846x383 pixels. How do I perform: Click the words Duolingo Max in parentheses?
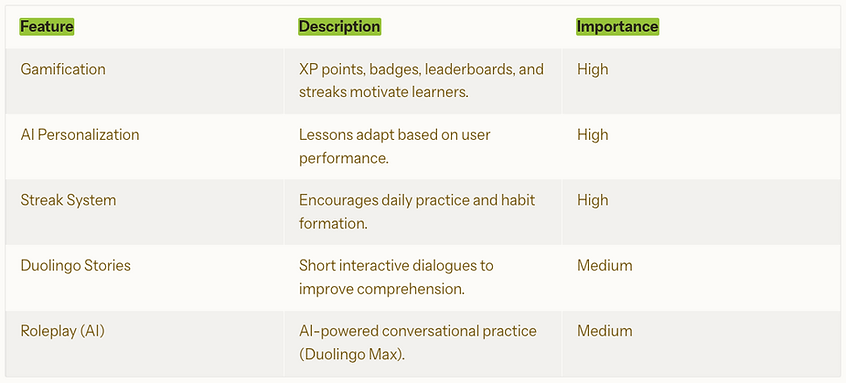[x=351, y=354]
